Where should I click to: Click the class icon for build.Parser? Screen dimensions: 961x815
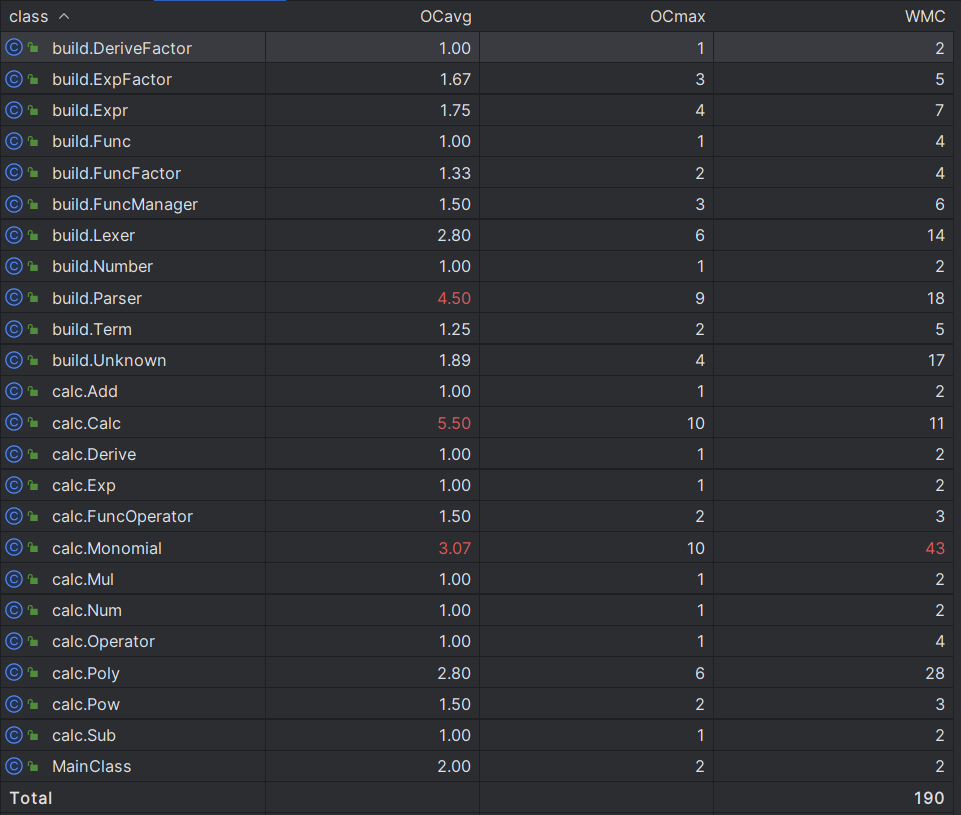pos(13,297)
